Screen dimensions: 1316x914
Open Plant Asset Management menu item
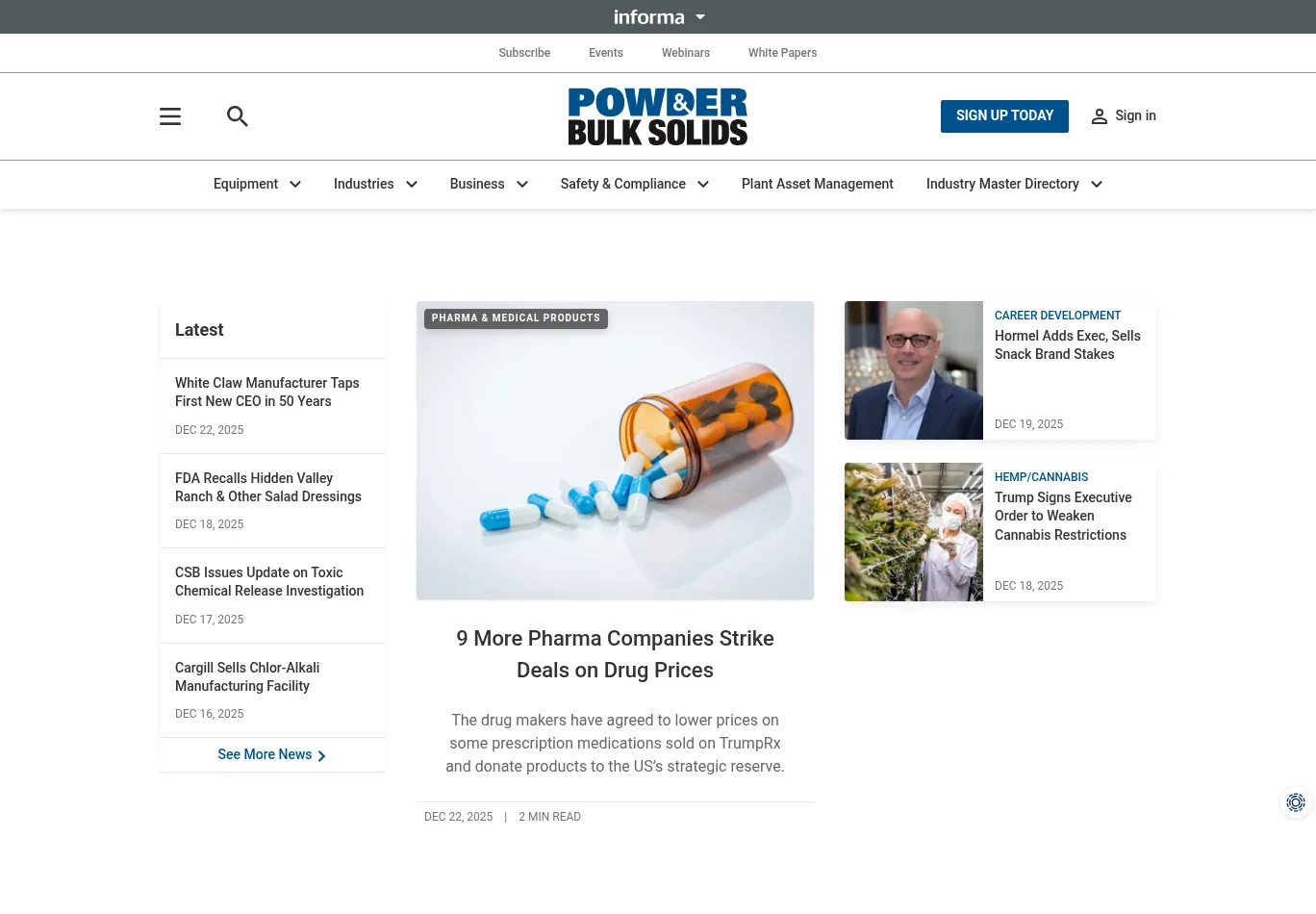click(x=818, y=184)
